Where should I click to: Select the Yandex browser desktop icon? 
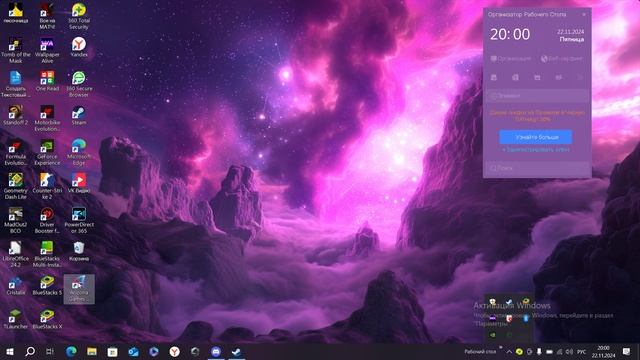(x=79, y=47)
